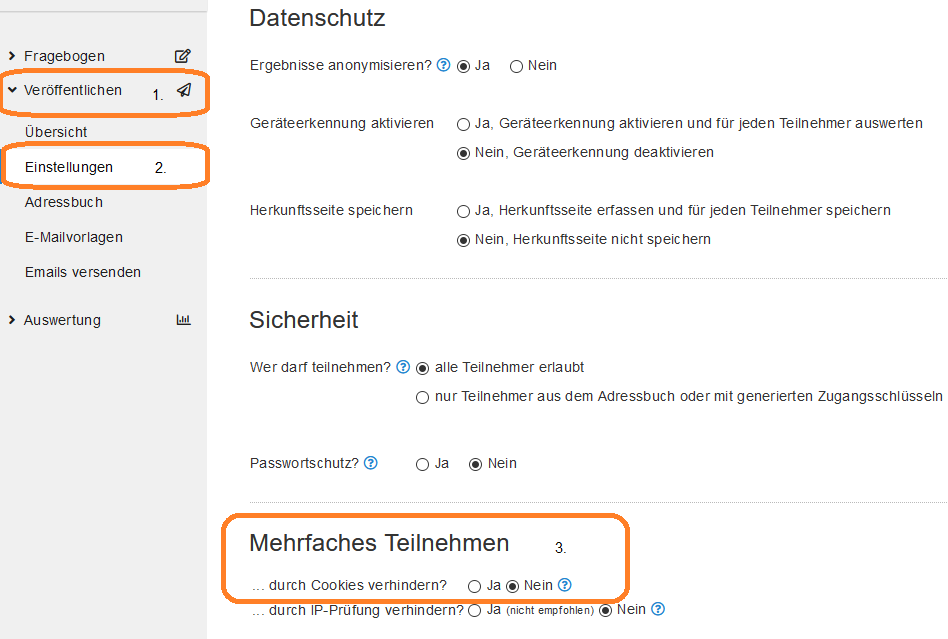Open Emails versenden page
This screenshot has width=948, height=639.
(83, 272)
